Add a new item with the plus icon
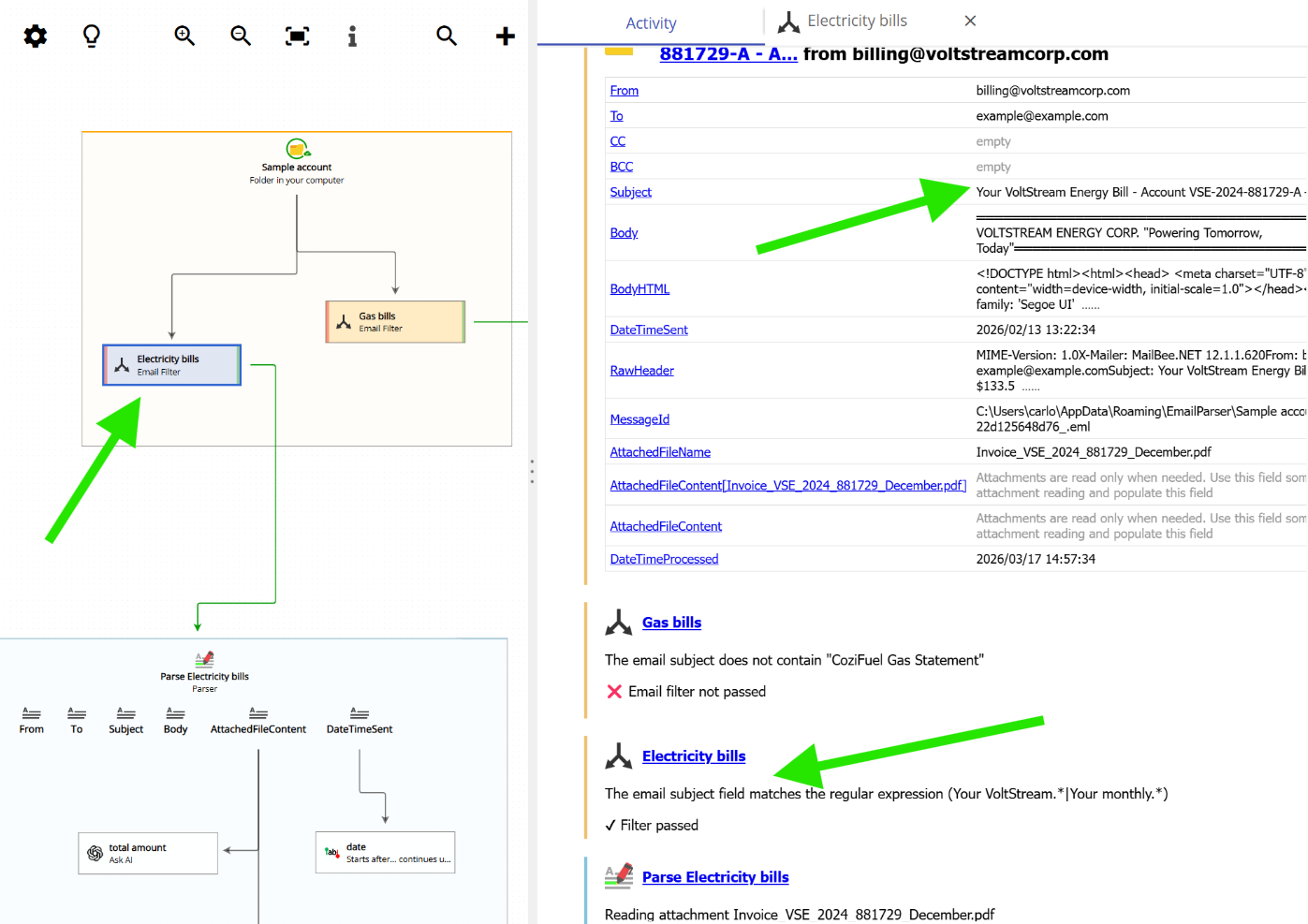This screenshot has width=1308, height=924. 505,36
